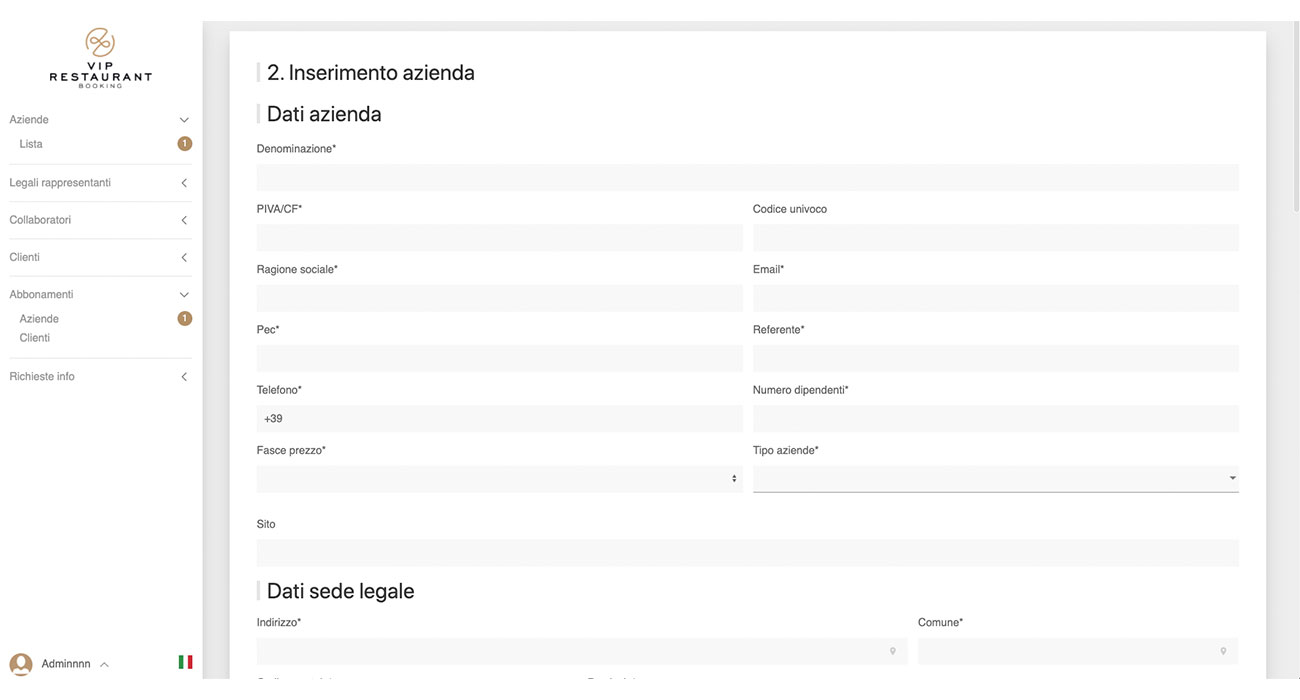Expand the Collaboratori sidebar menu
This screenshot has width=1300, height=700.
tap(184, 220)
